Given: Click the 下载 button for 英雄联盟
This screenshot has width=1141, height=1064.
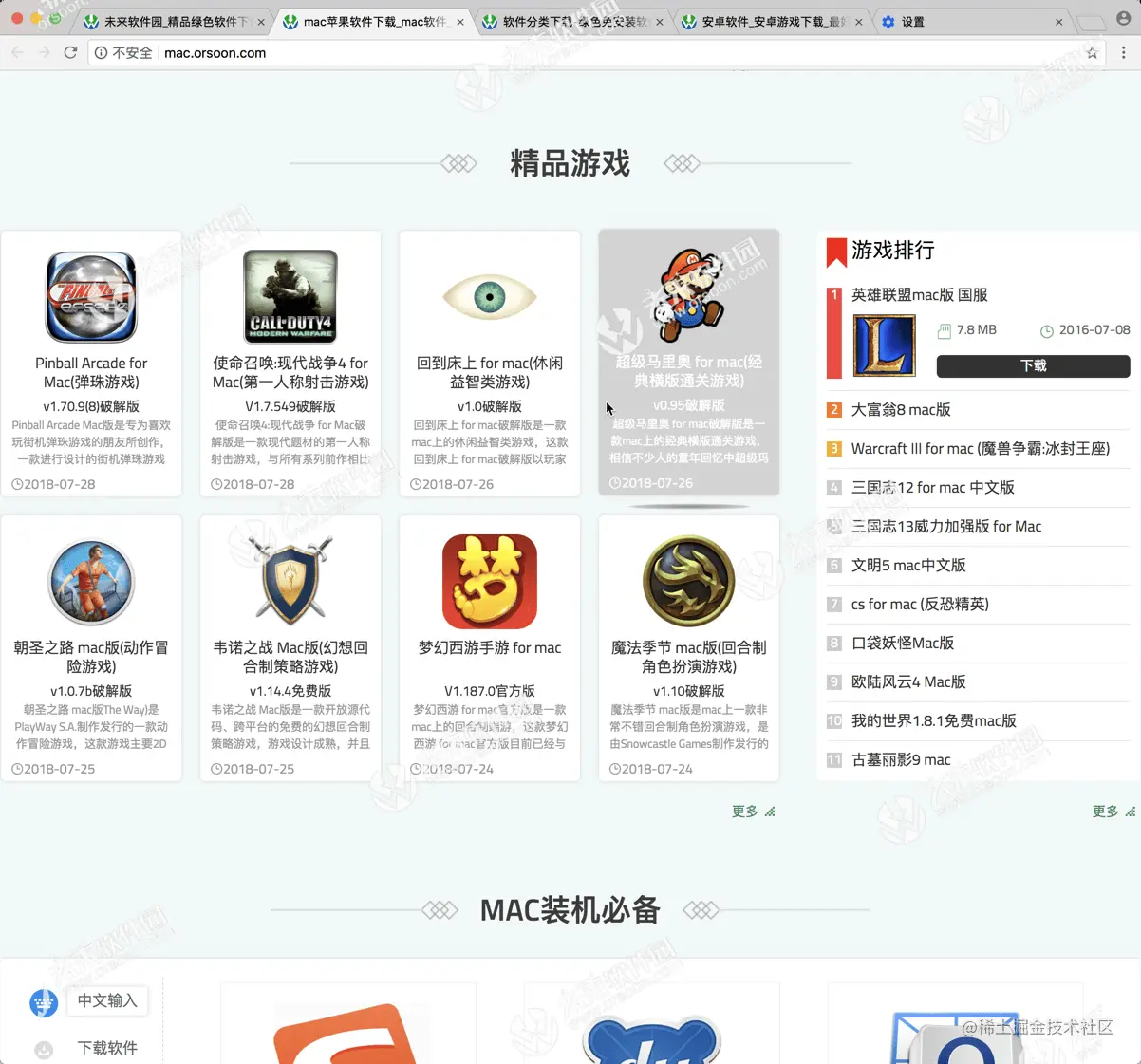Looking at the screenshot, I should point(1033,365).
